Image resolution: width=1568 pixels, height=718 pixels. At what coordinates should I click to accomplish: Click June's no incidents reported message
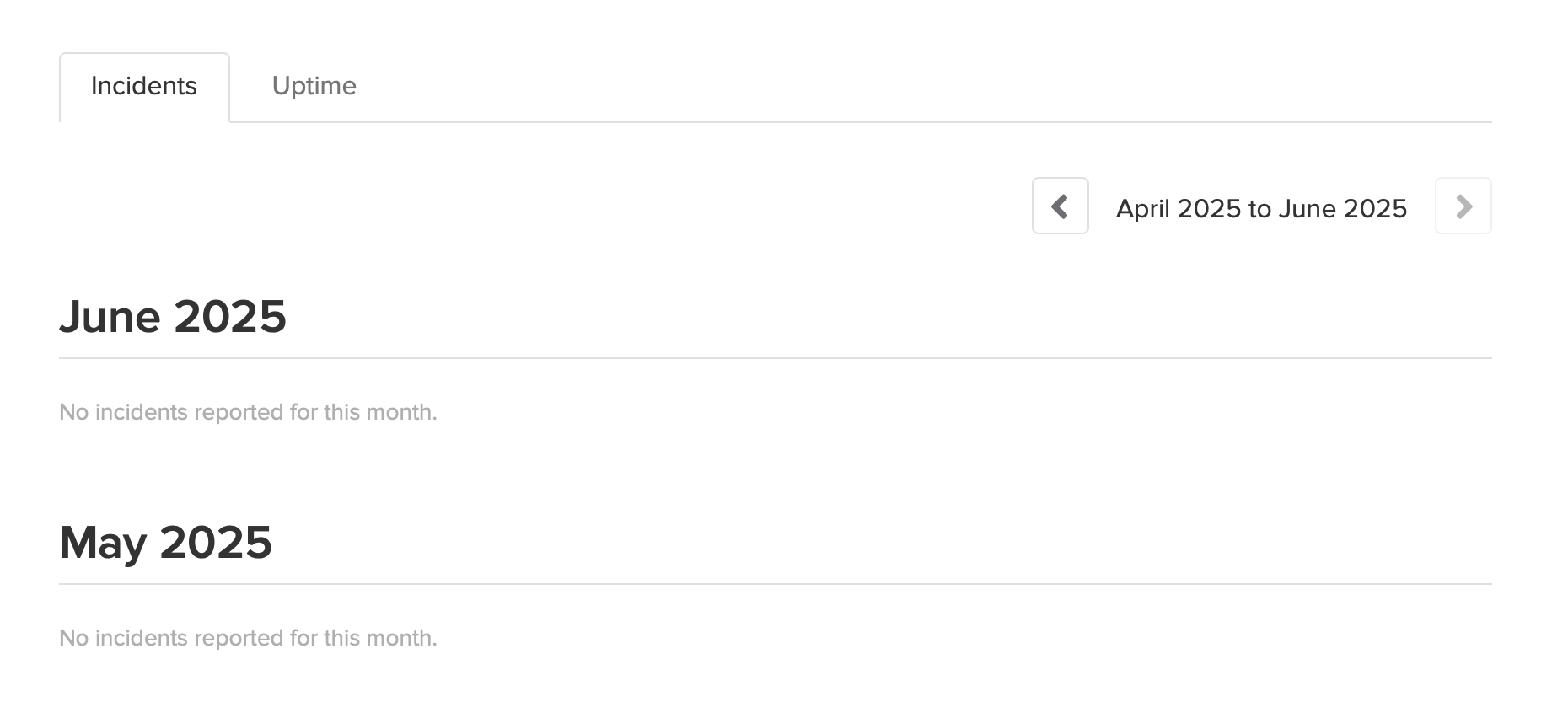click(x=248, y=412)
